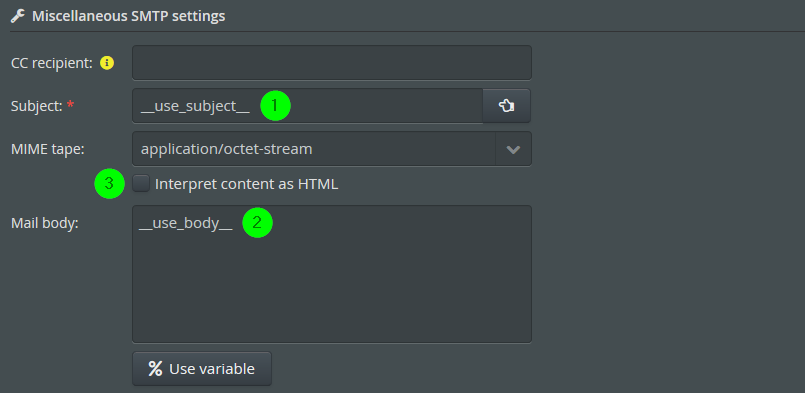Click the Miscellaneous SMTP settings section header
Image resolution: width=805 pixels, height=393 pixels.
coord(128,16)
